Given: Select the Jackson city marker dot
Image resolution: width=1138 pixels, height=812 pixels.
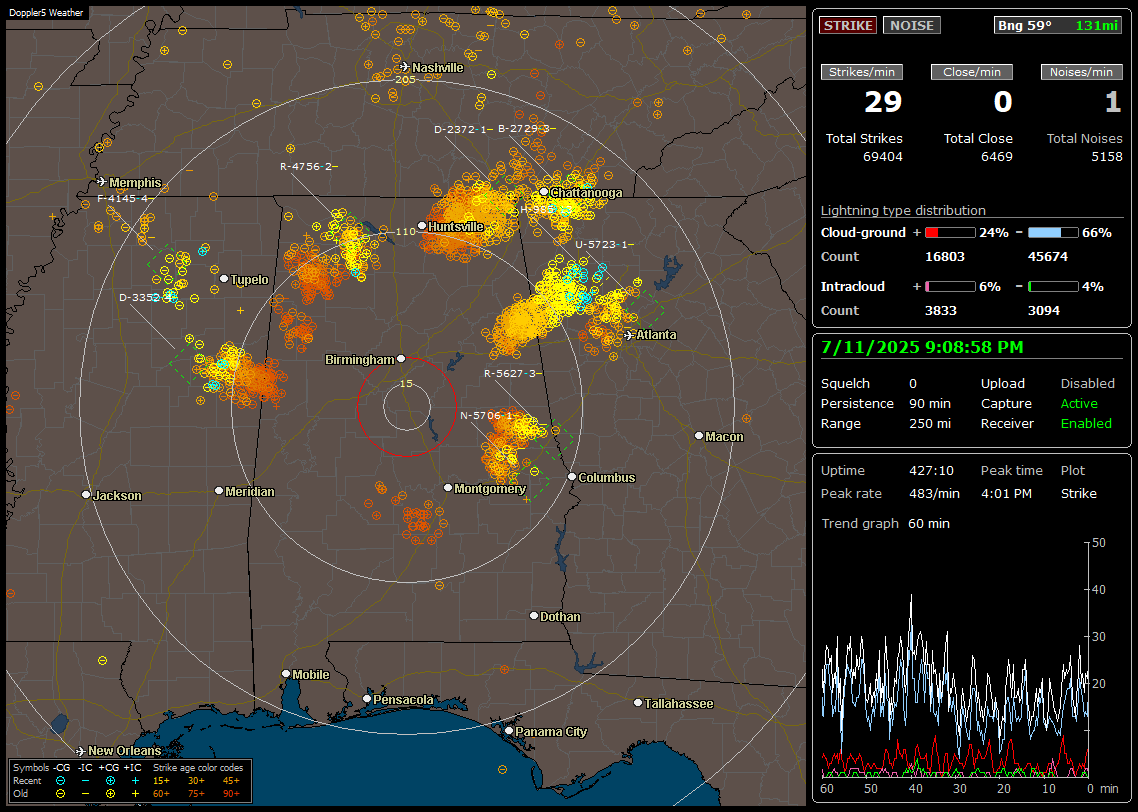Looking at the screenshot, I should 86,494.
